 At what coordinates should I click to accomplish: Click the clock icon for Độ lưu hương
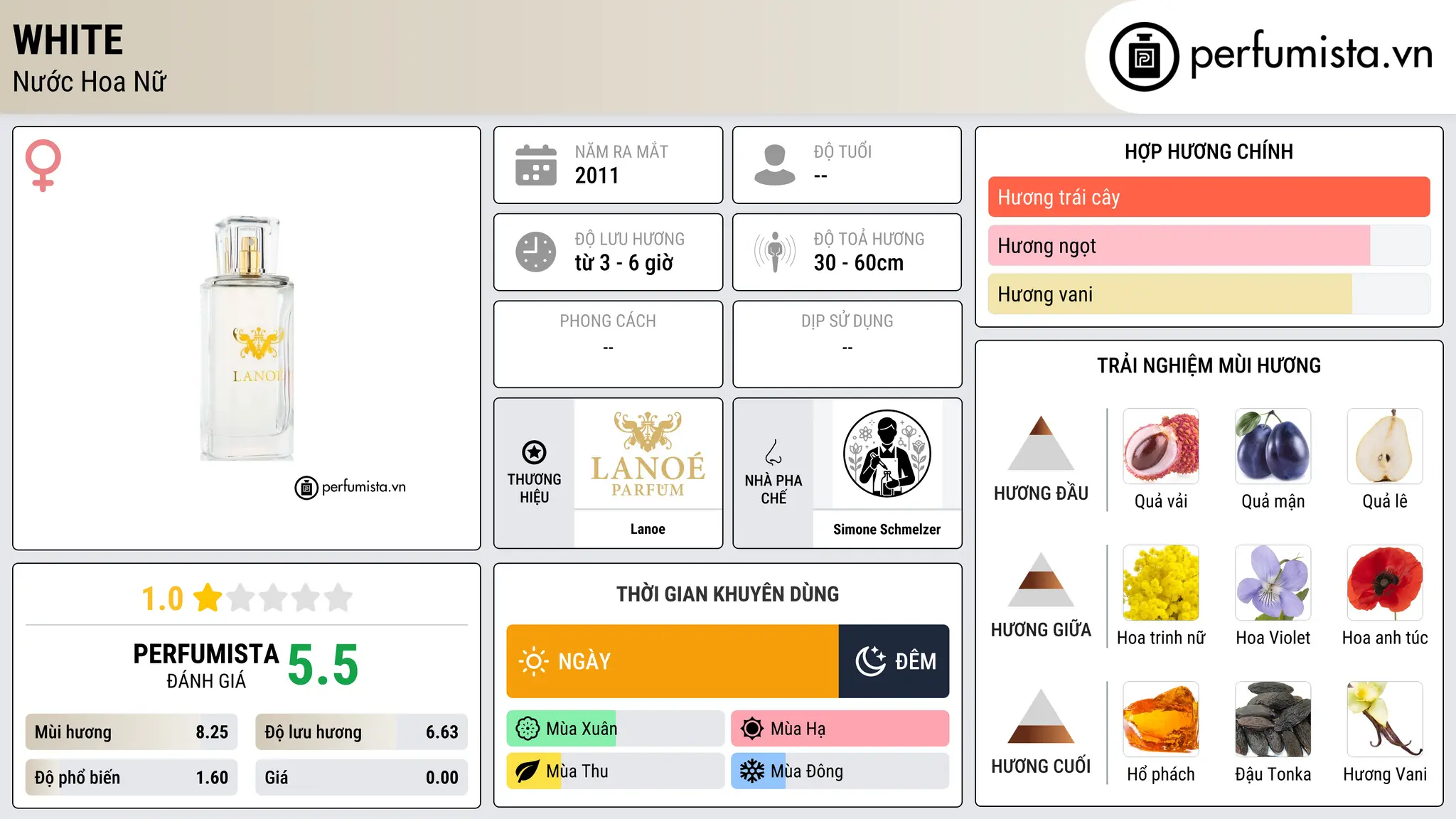(536, 252)
